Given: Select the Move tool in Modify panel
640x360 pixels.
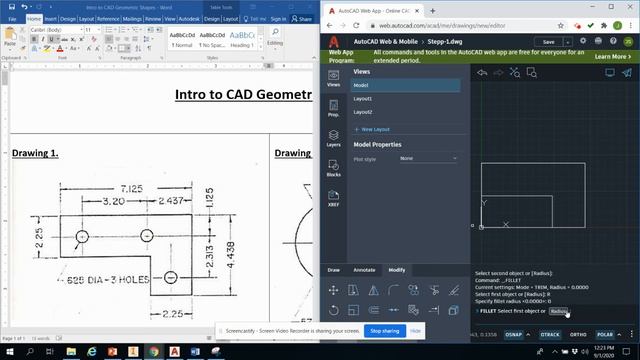Looking at the screenshot, I should [x=333, y=290].
